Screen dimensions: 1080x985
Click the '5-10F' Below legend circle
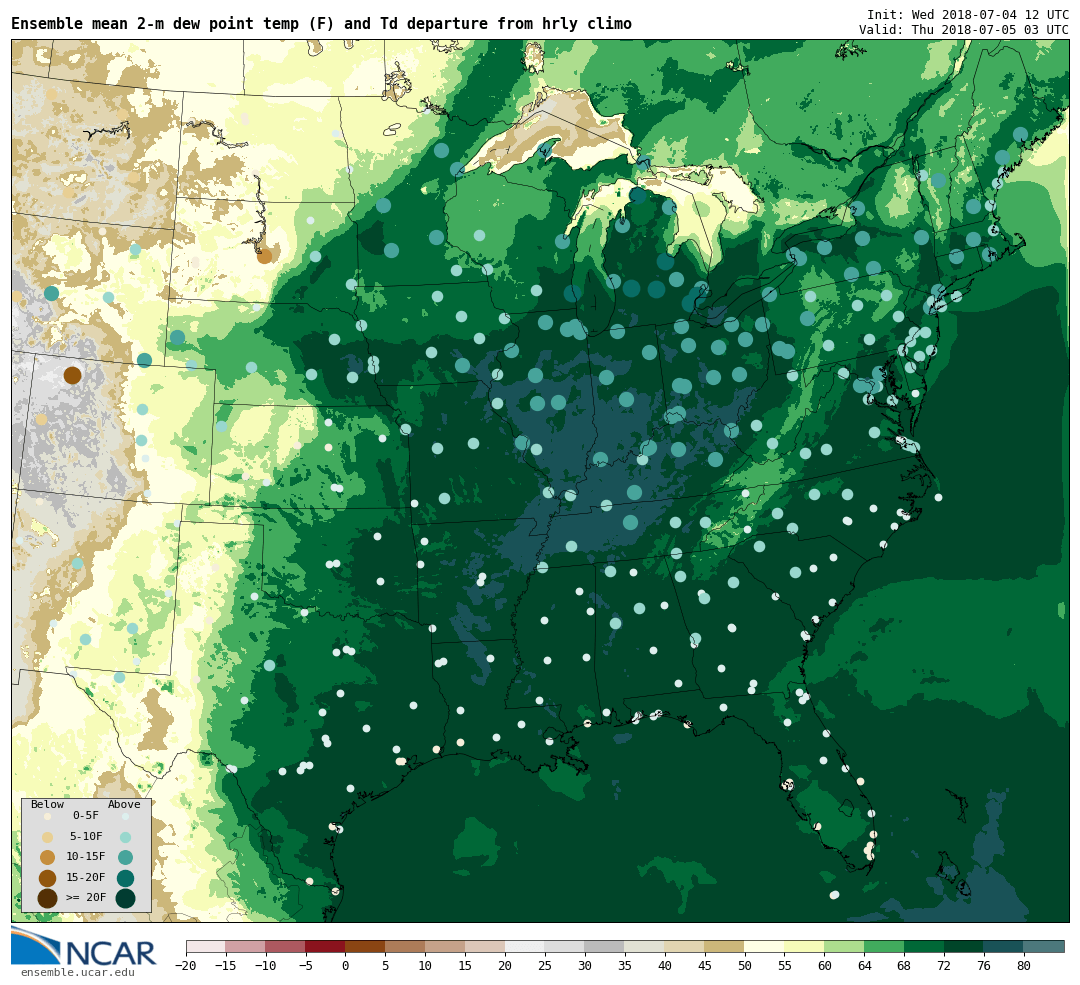click(x=47, y=837)
